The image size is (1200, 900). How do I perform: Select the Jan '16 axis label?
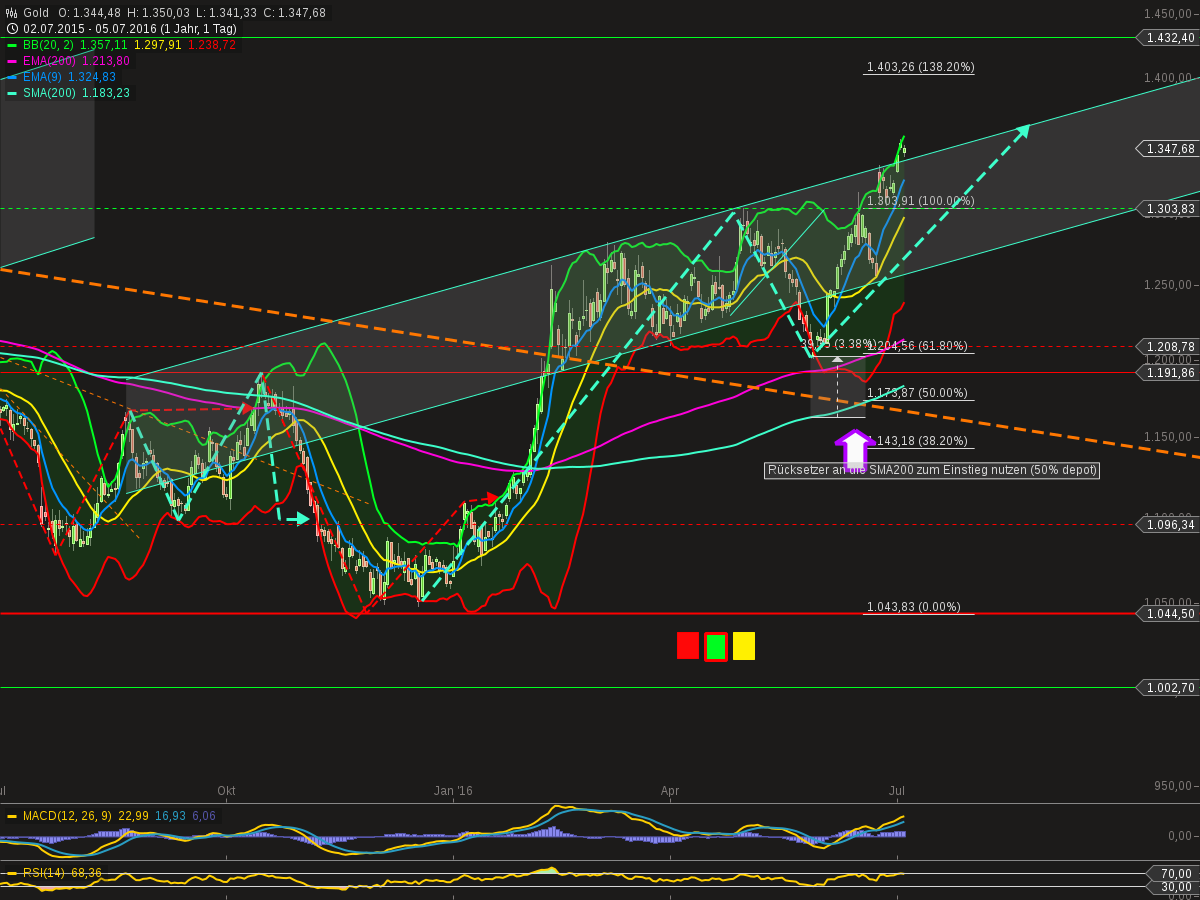pos(455,790)
